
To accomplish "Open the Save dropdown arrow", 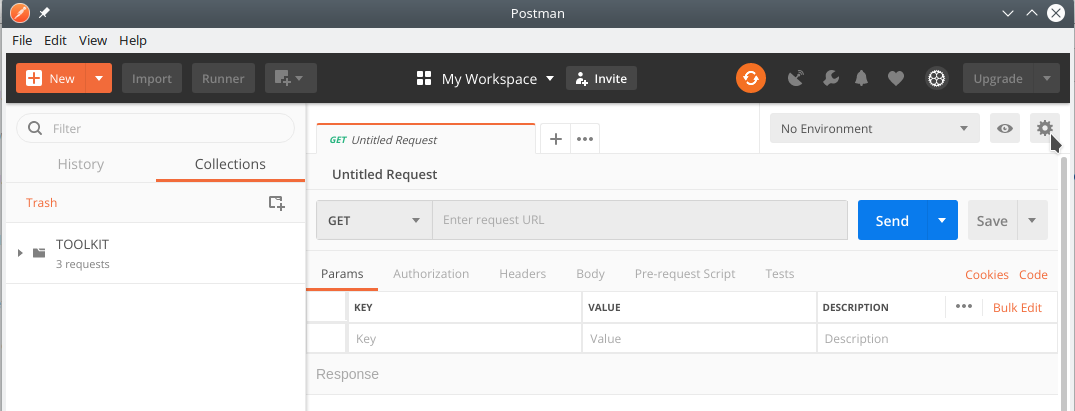I will pyautogui.click(x=1032, y=220).
